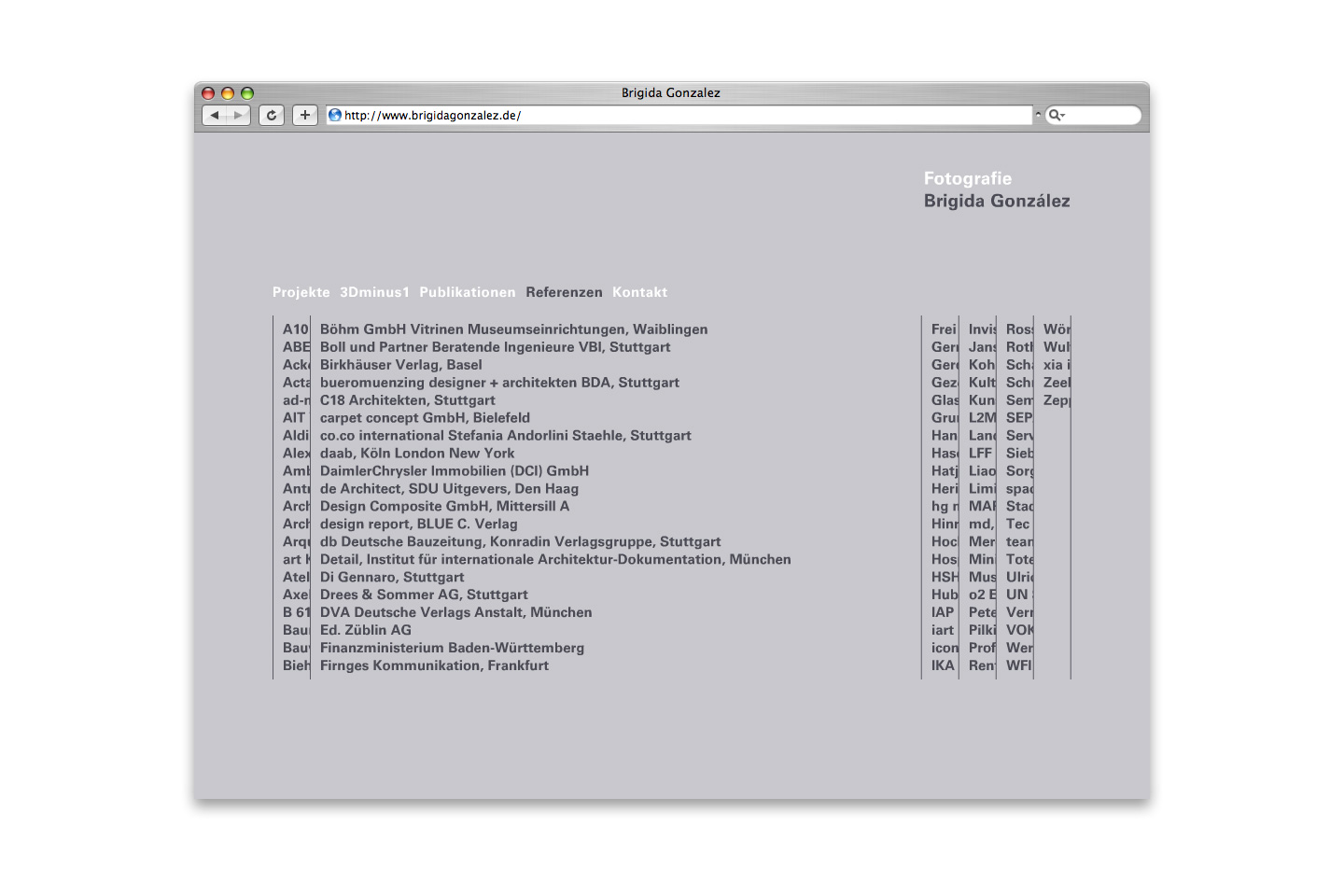Click Boll und Partner Beratende Ingenieure entry
The height and width of the screenshot is (896, 1344).
pos(496,347)
